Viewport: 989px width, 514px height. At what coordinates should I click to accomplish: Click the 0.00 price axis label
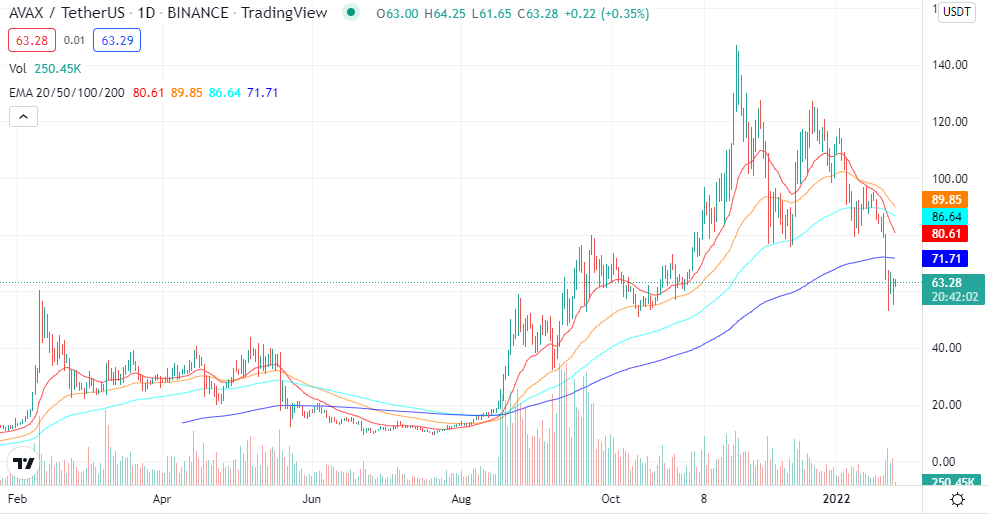[944, 461]
